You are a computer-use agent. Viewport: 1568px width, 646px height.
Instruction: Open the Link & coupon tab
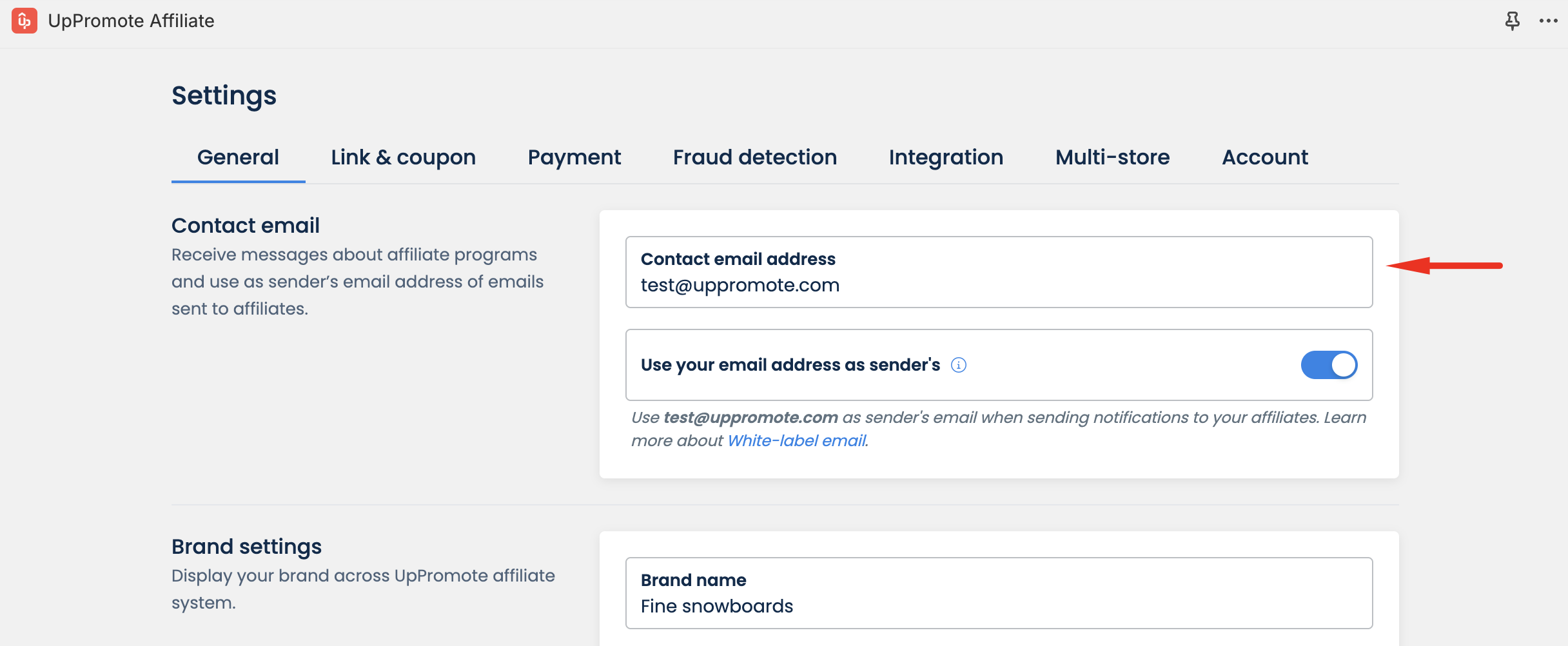tap(403, 157)
